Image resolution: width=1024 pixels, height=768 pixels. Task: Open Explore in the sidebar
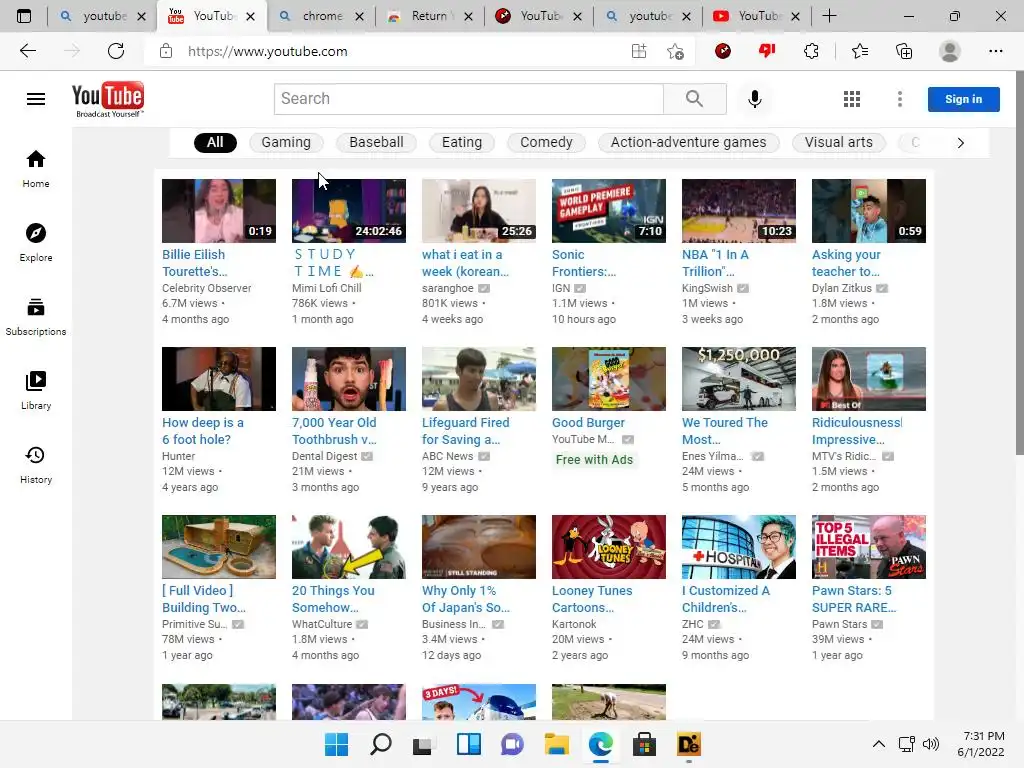(36, 243)
